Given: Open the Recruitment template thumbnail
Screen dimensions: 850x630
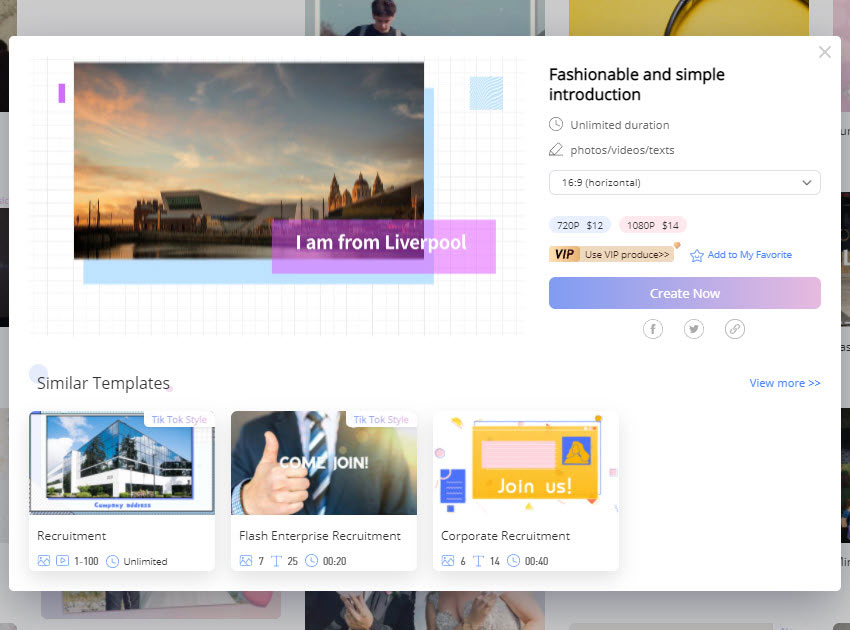Looking at the screenshot, I should pos(122,463).
